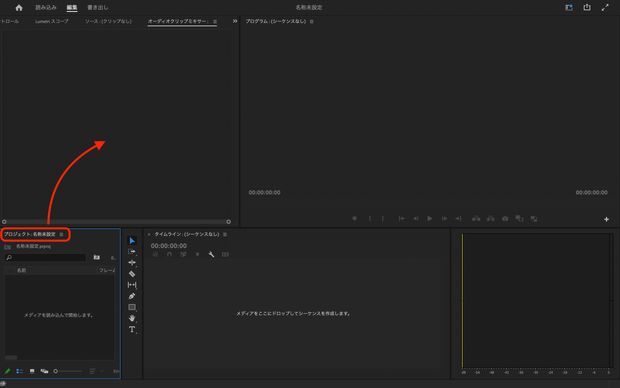Open the ソース (クリップなし) panel tab
Screen dimensions: 620x388
pyautogui.click(x=108, y=21)
